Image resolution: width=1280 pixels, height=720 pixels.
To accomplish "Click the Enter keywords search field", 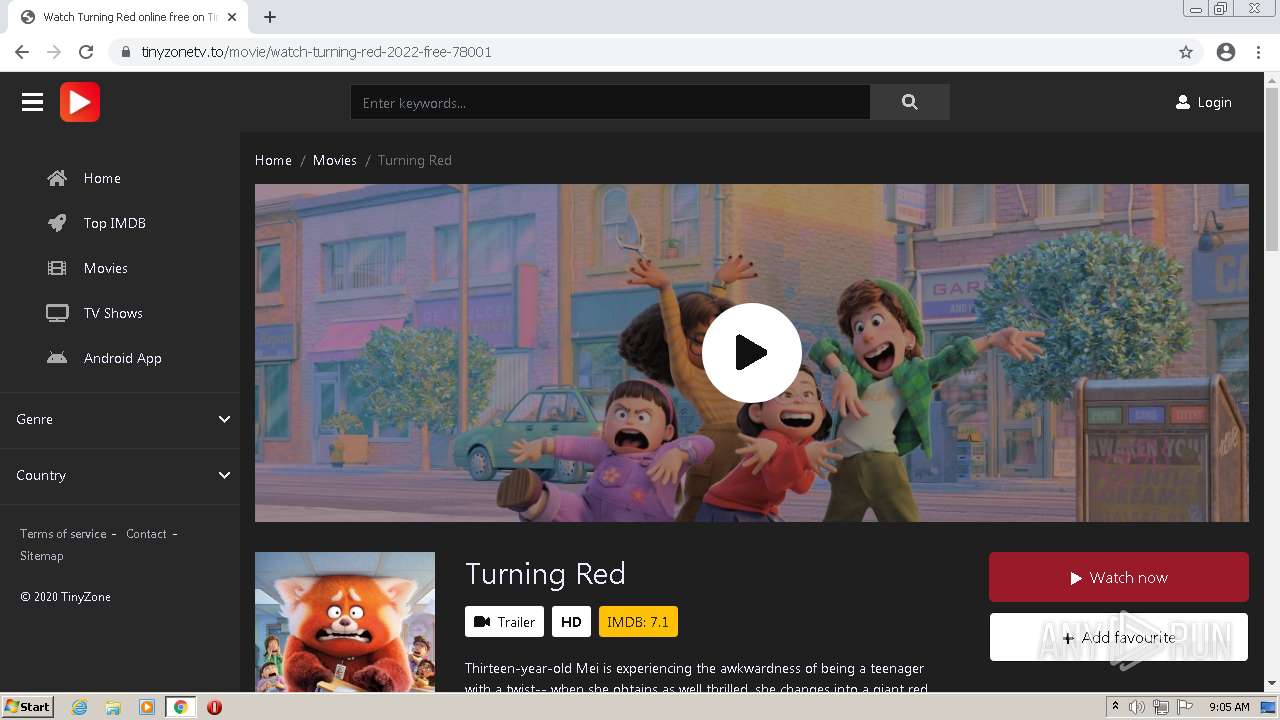I will click(610, 102).
